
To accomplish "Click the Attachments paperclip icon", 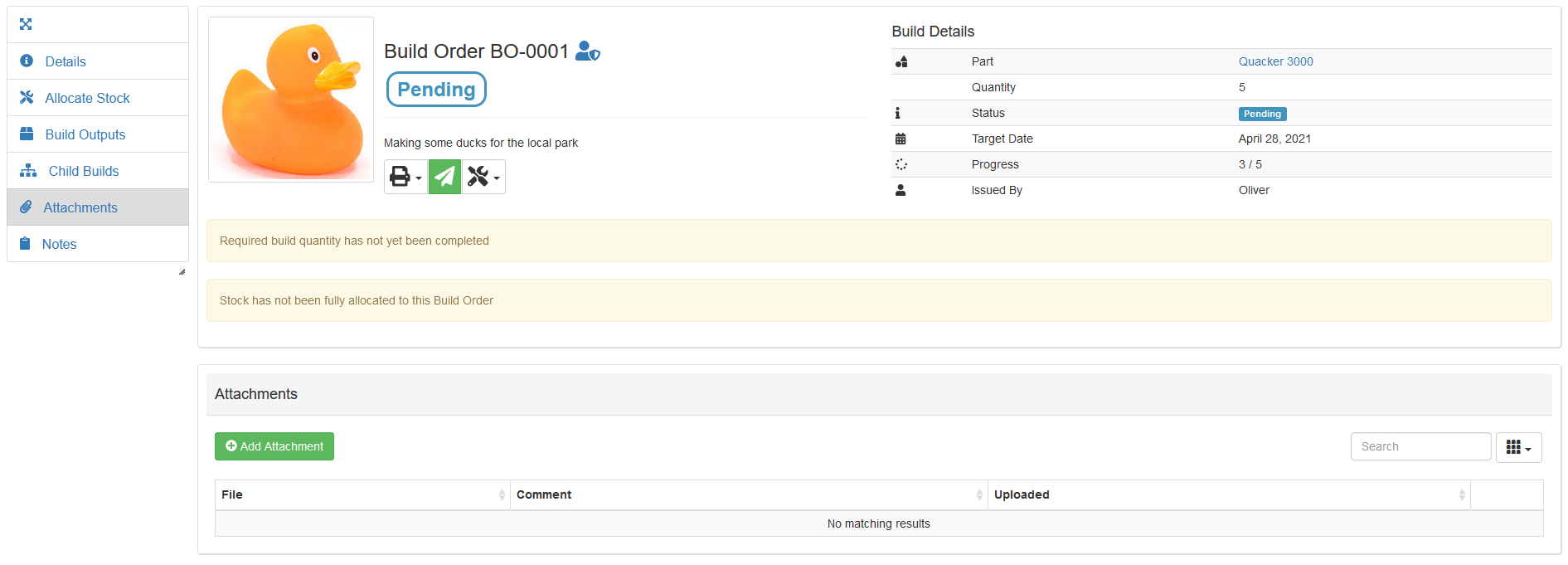I will click(x=26, y=207).
